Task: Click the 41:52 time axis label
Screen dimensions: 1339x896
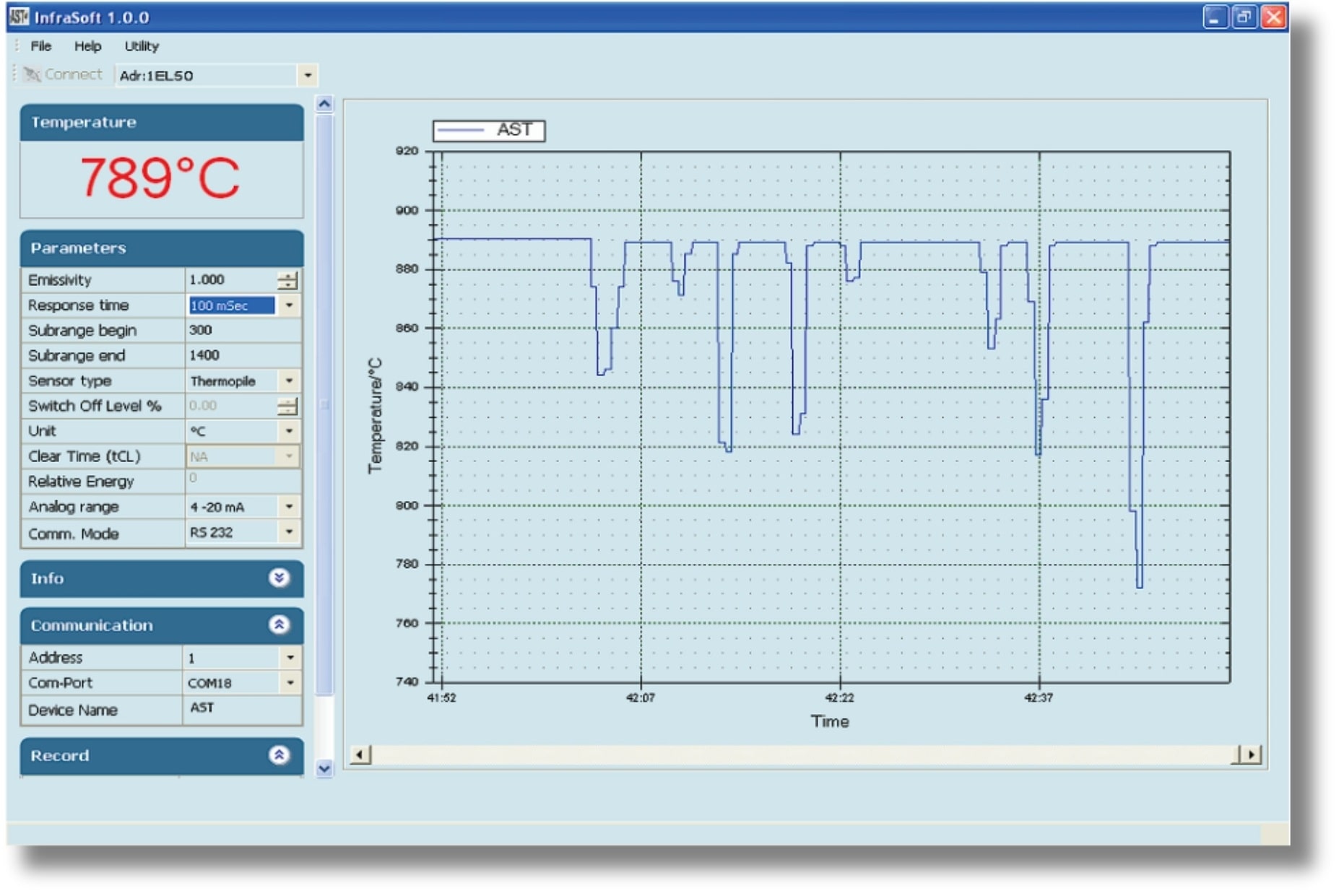Action: (x=442, y=697)
